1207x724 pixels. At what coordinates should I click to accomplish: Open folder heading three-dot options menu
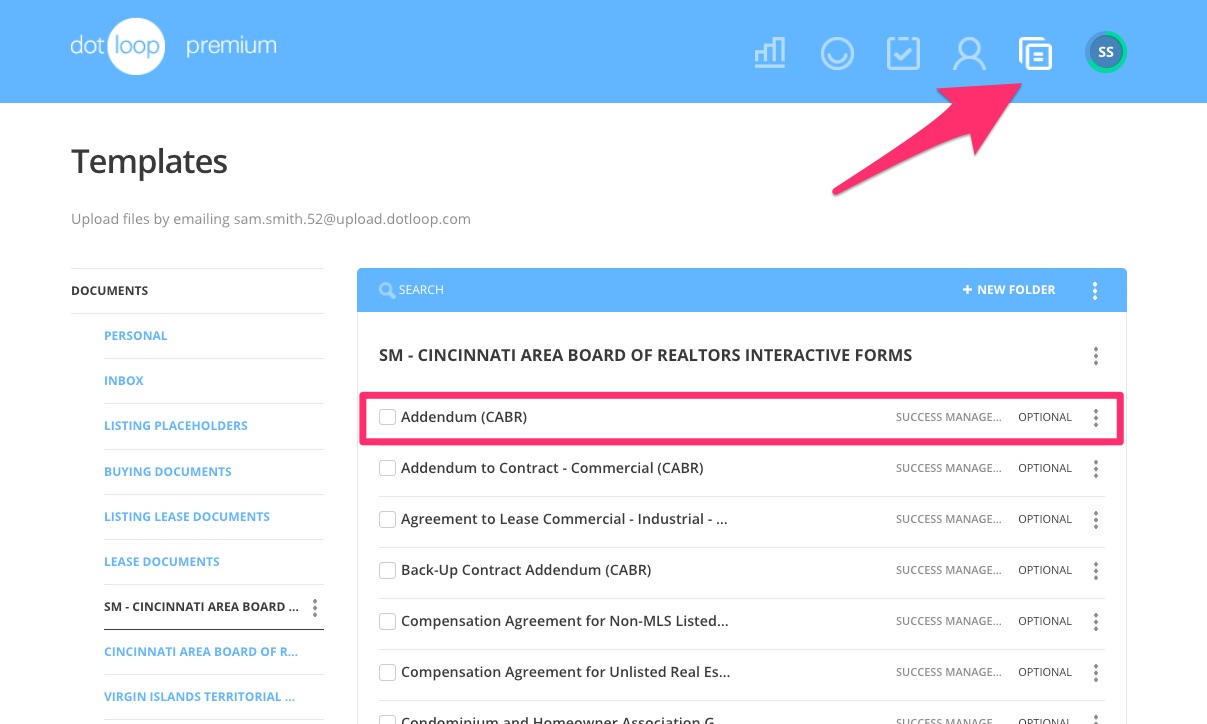[1096, 355]
